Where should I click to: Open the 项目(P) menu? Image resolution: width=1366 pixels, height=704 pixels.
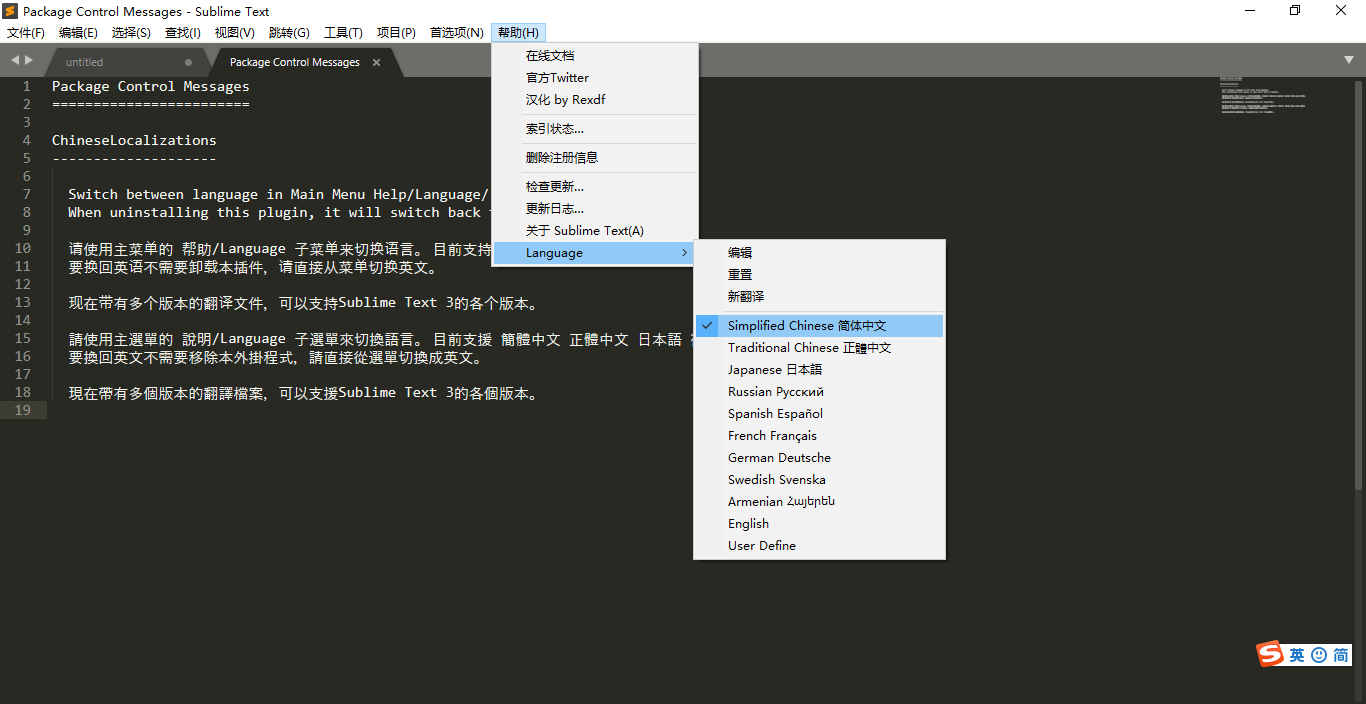pos(396,33)
